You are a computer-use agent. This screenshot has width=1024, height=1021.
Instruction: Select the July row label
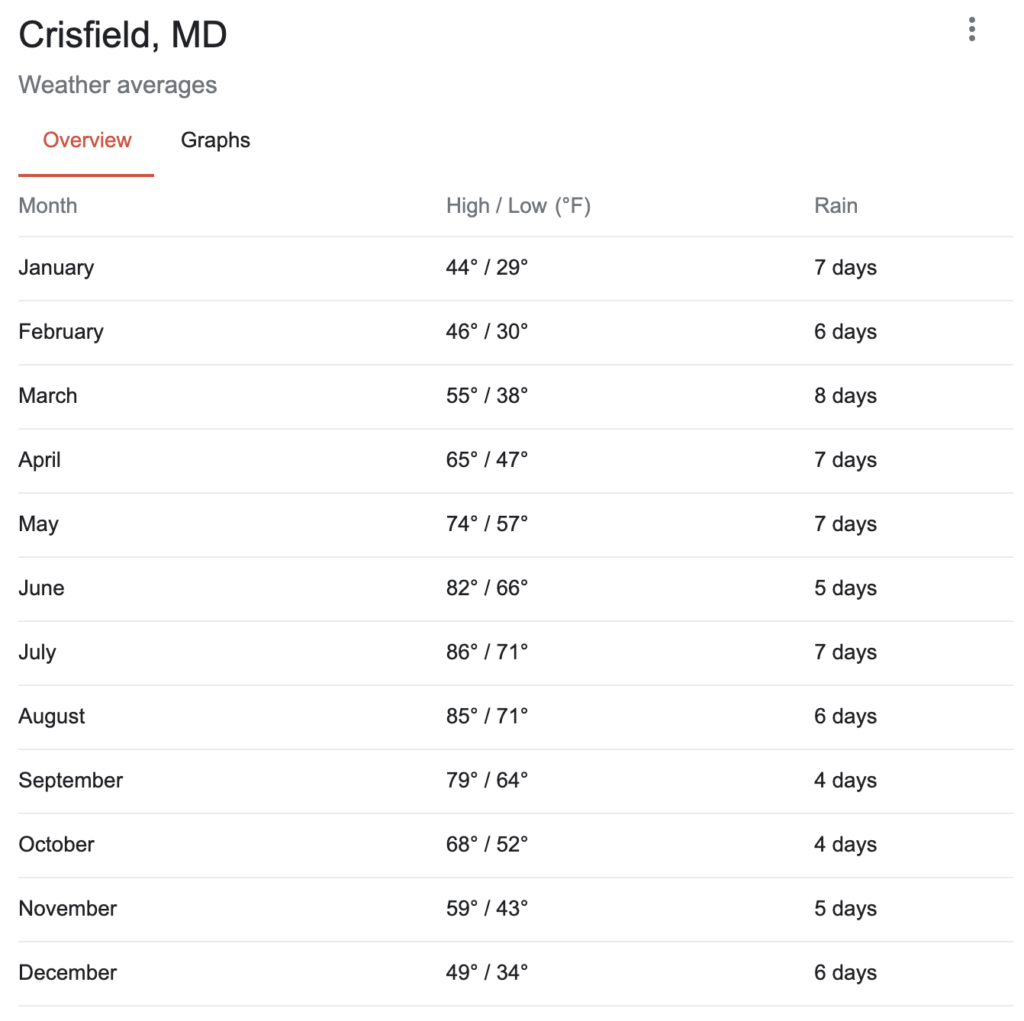click(37, 652)
